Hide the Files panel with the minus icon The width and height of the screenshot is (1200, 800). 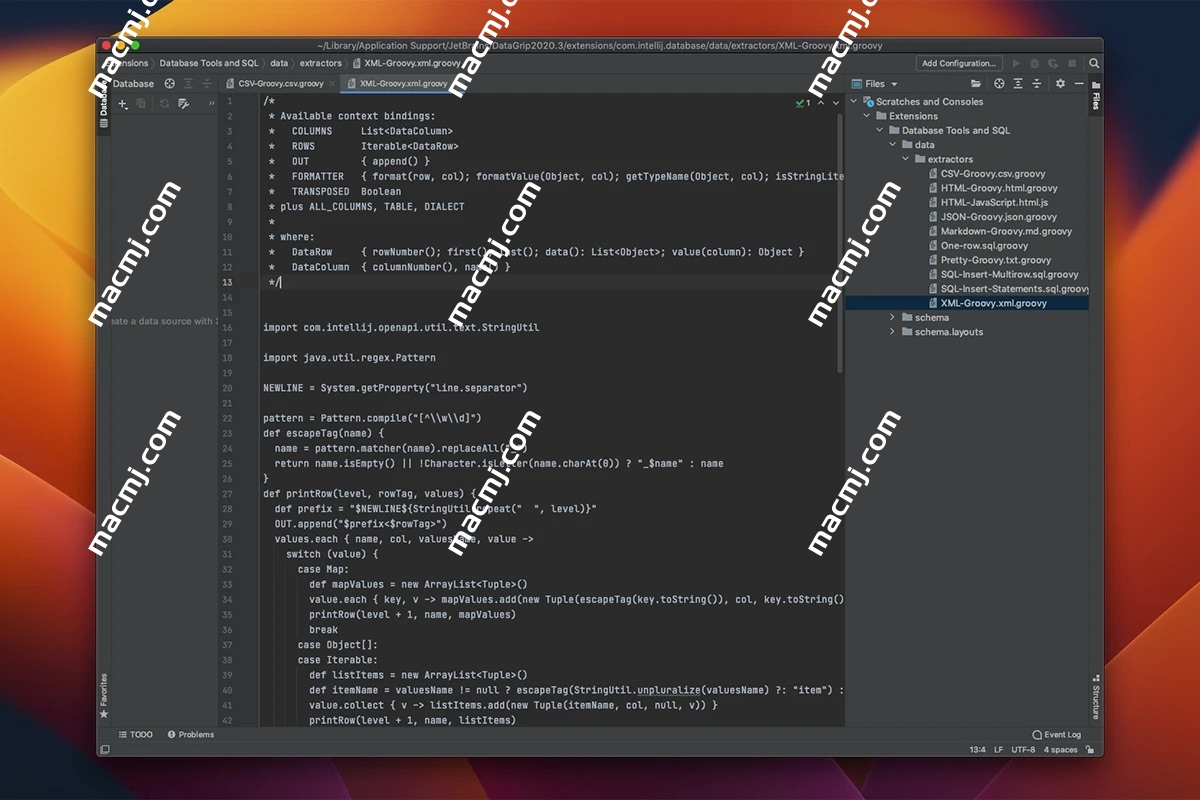click(1079, 83)
